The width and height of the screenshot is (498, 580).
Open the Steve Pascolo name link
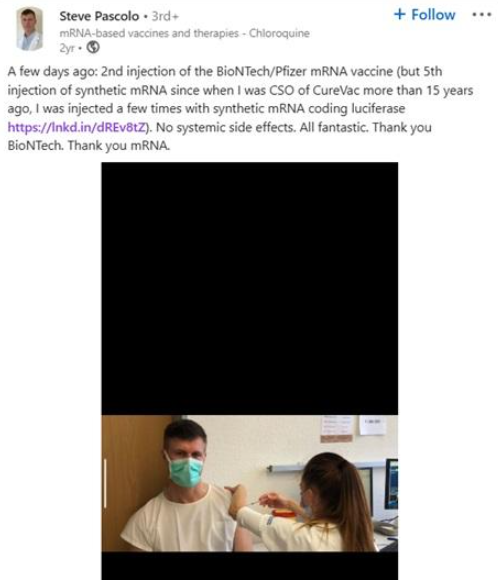point(99,16)
